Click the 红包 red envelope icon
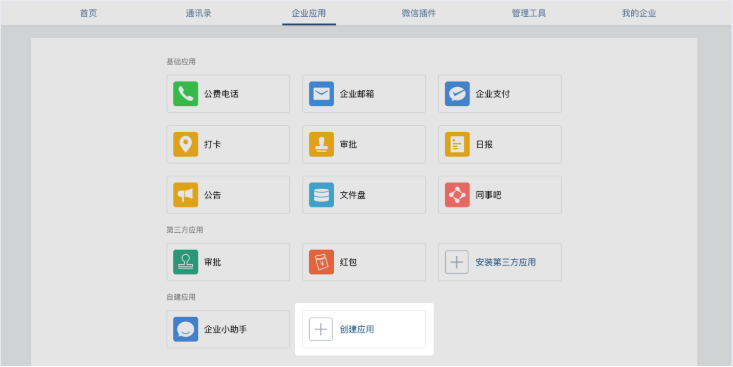 [x=321, y=262]
